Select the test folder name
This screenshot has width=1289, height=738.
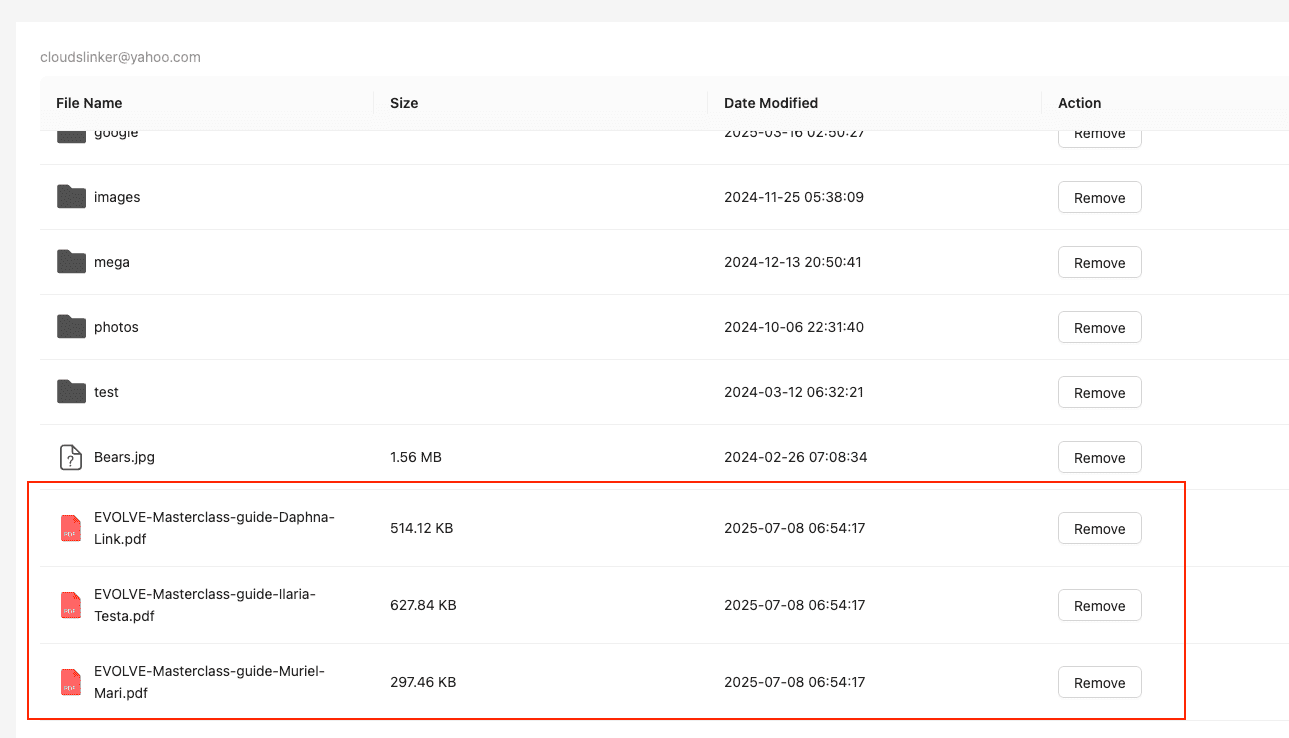coord(106,392)
